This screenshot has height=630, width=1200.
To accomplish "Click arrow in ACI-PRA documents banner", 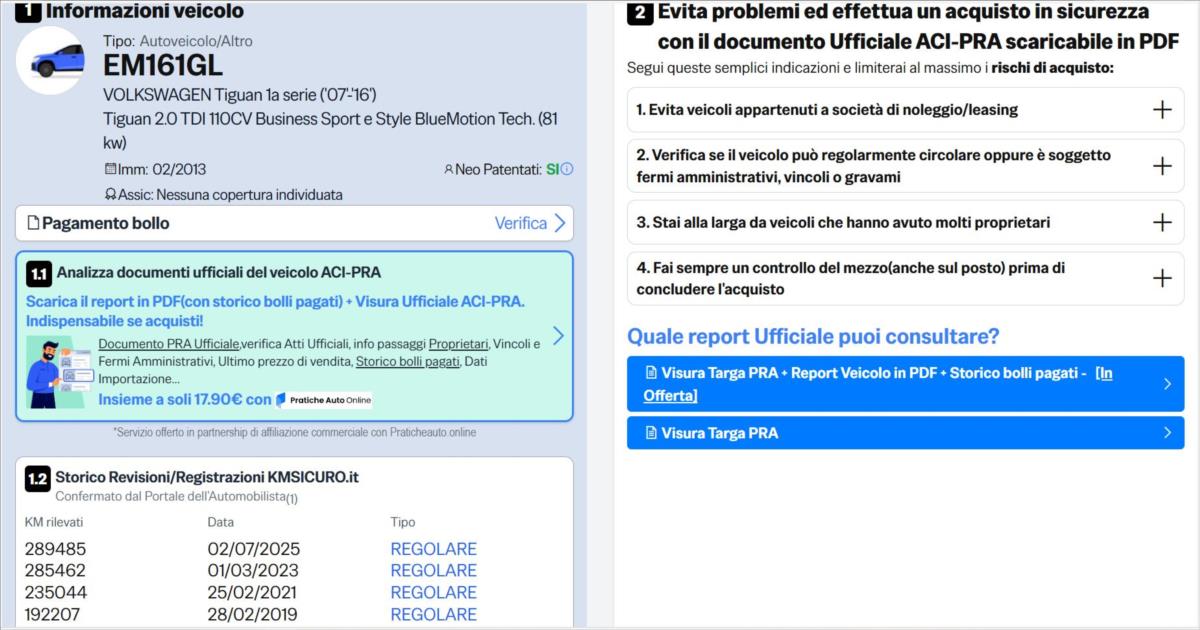I will pos(558,336).
